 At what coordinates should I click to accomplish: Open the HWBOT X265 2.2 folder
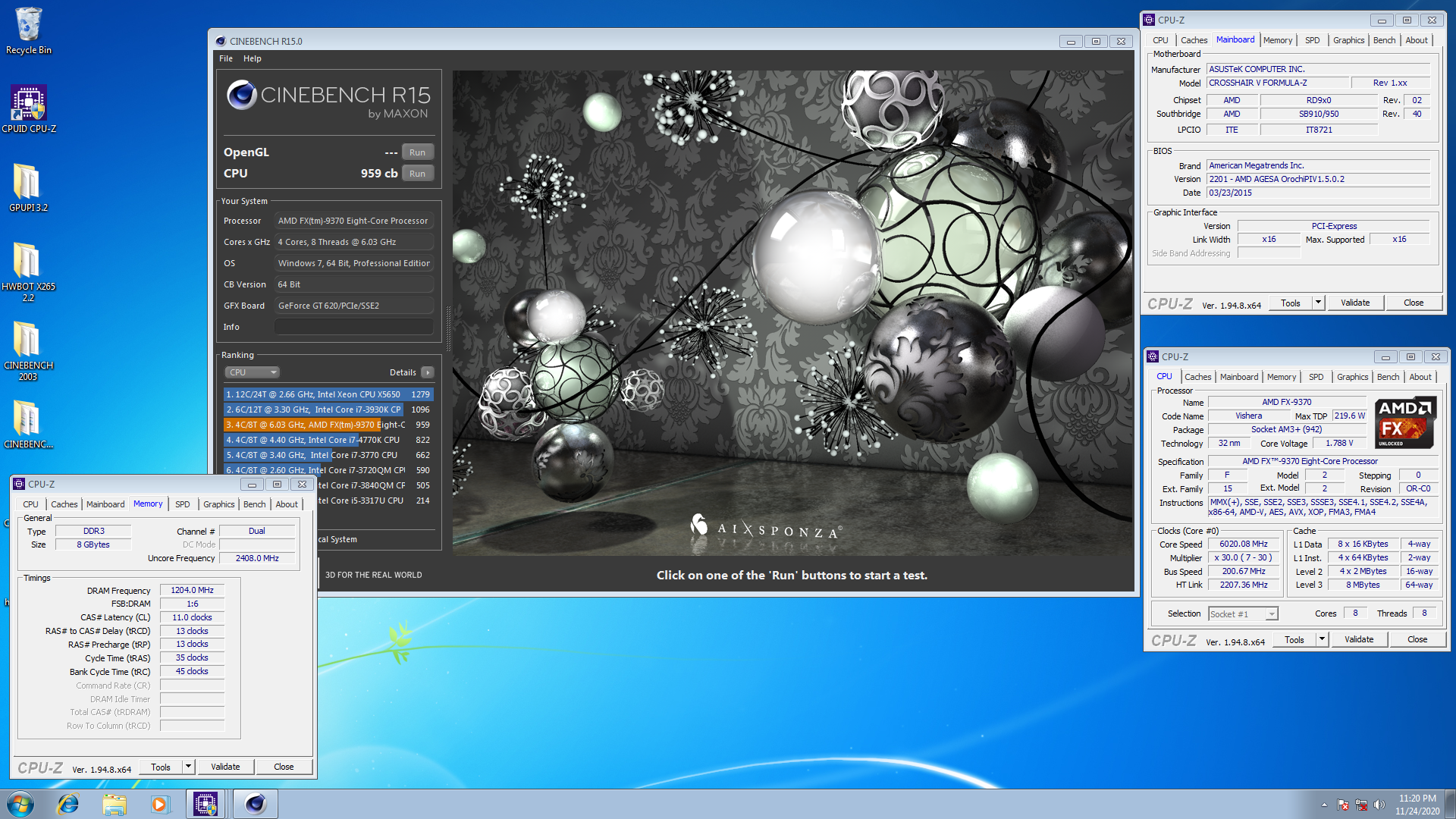pos(29,271)
